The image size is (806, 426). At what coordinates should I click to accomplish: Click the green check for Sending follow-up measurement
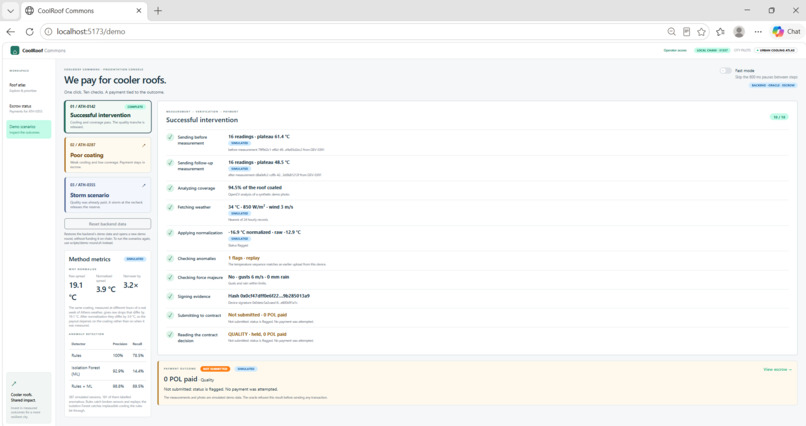(x=170, y=162)
